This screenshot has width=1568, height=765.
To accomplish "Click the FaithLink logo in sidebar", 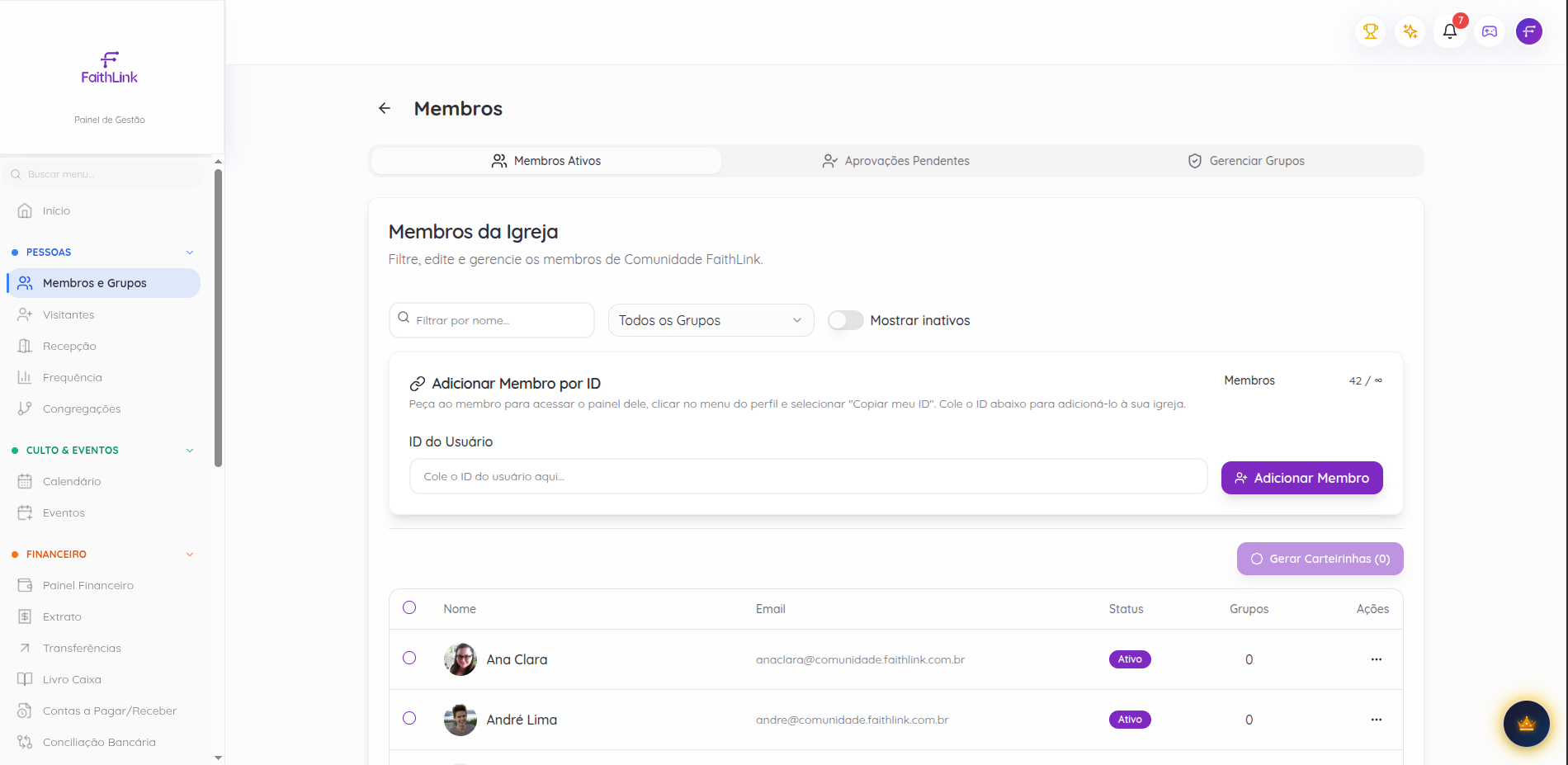I will pos(110,68).
